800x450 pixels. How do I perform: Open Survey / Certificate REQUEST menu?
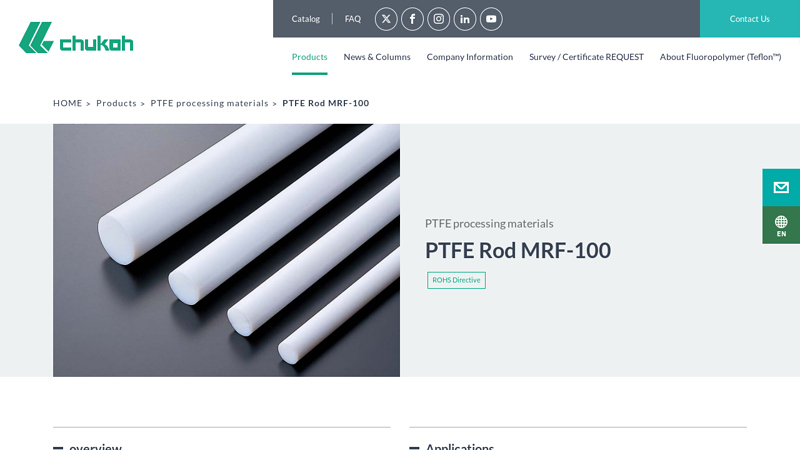click(586, 57)
